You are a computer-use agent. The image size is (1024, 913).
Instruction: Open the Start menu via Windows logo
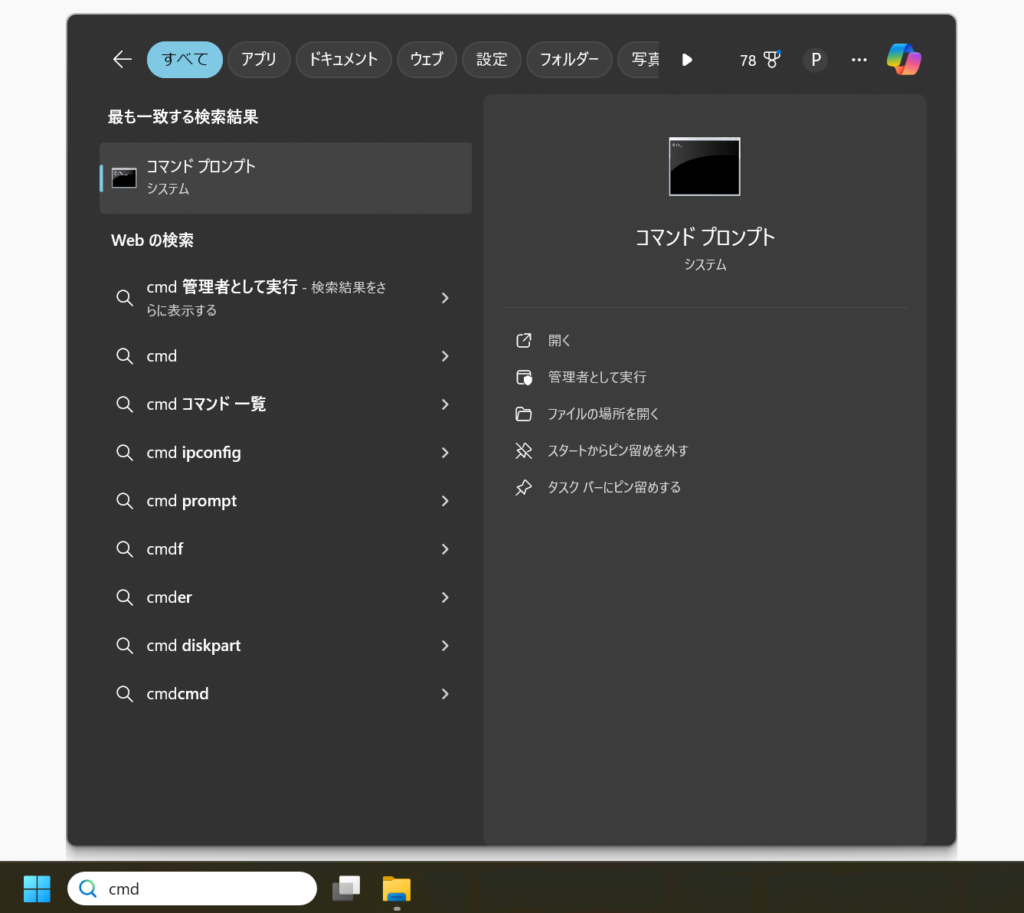pos(36,888)
